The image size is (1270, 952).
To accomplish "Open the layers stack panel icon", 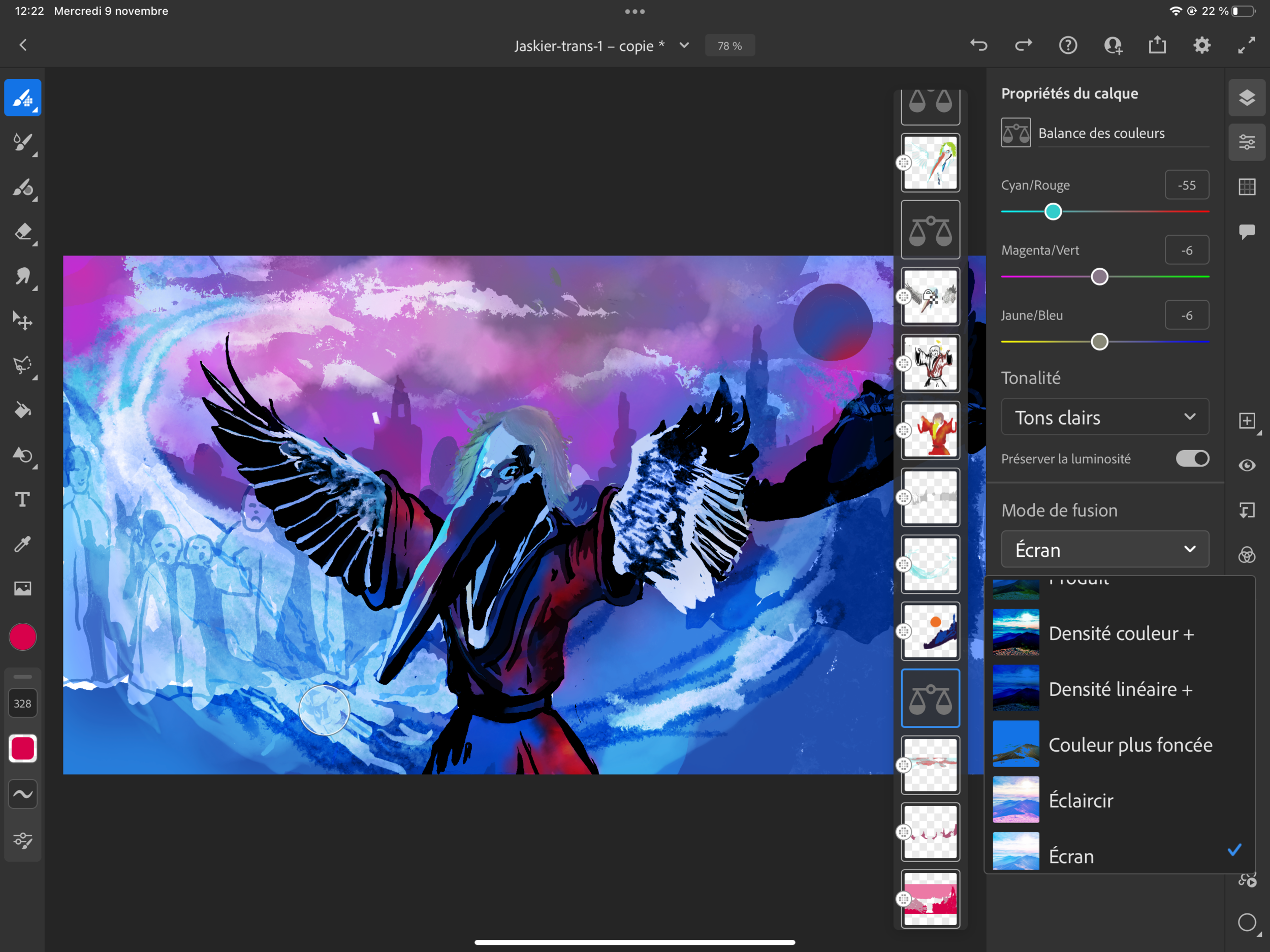I will click(x=1247, y=98).
